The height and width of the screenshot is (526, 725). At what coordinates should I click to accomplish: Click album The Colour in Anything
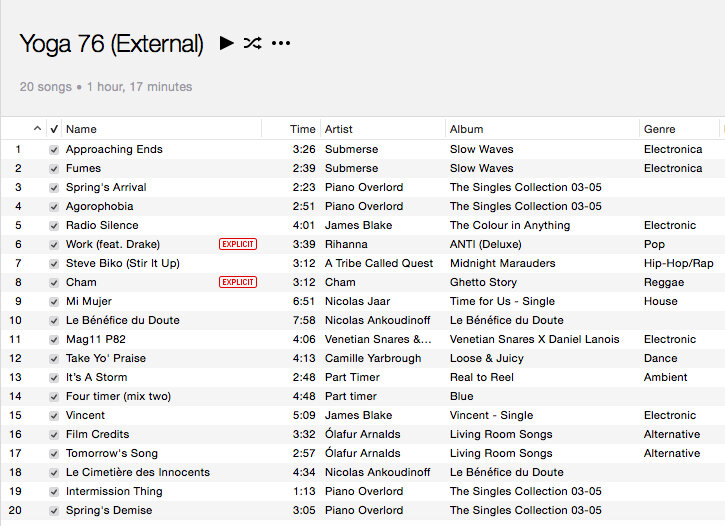(x=510, y=225)
